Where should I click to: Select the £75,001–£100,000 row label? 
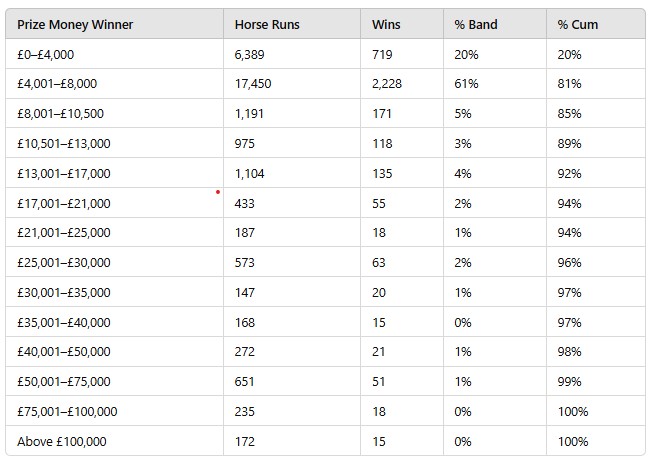pos(67,412)
